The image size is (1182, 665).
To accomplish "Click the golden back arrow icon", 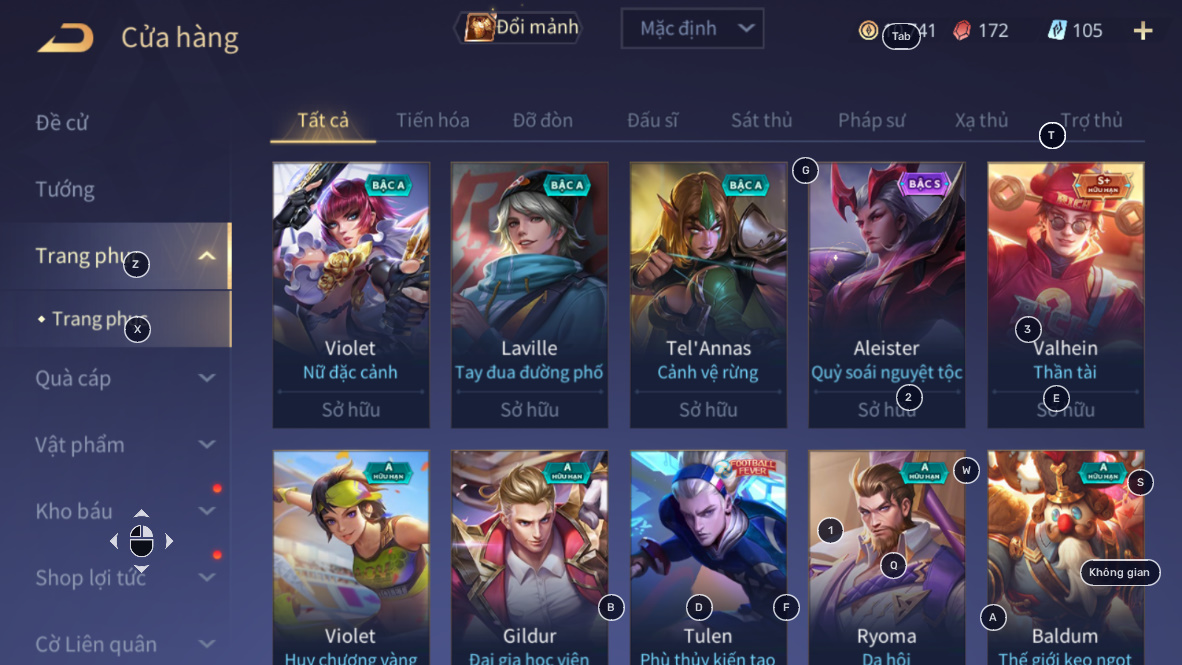I will tap(66, 37).
